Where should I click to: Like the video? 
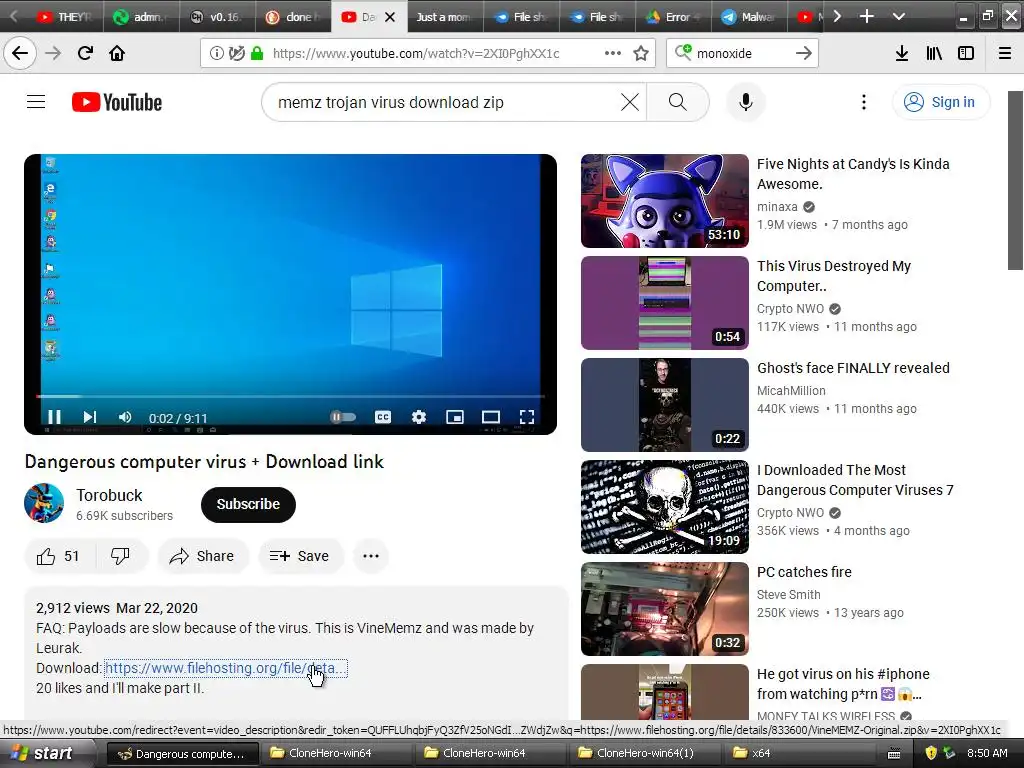click(x=58, y=556)
